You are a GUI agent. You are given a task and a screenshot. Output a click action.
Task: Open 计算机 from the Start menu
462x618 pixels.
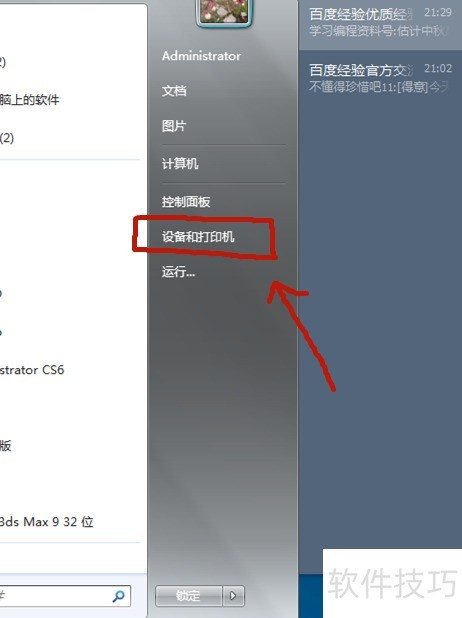180,164
